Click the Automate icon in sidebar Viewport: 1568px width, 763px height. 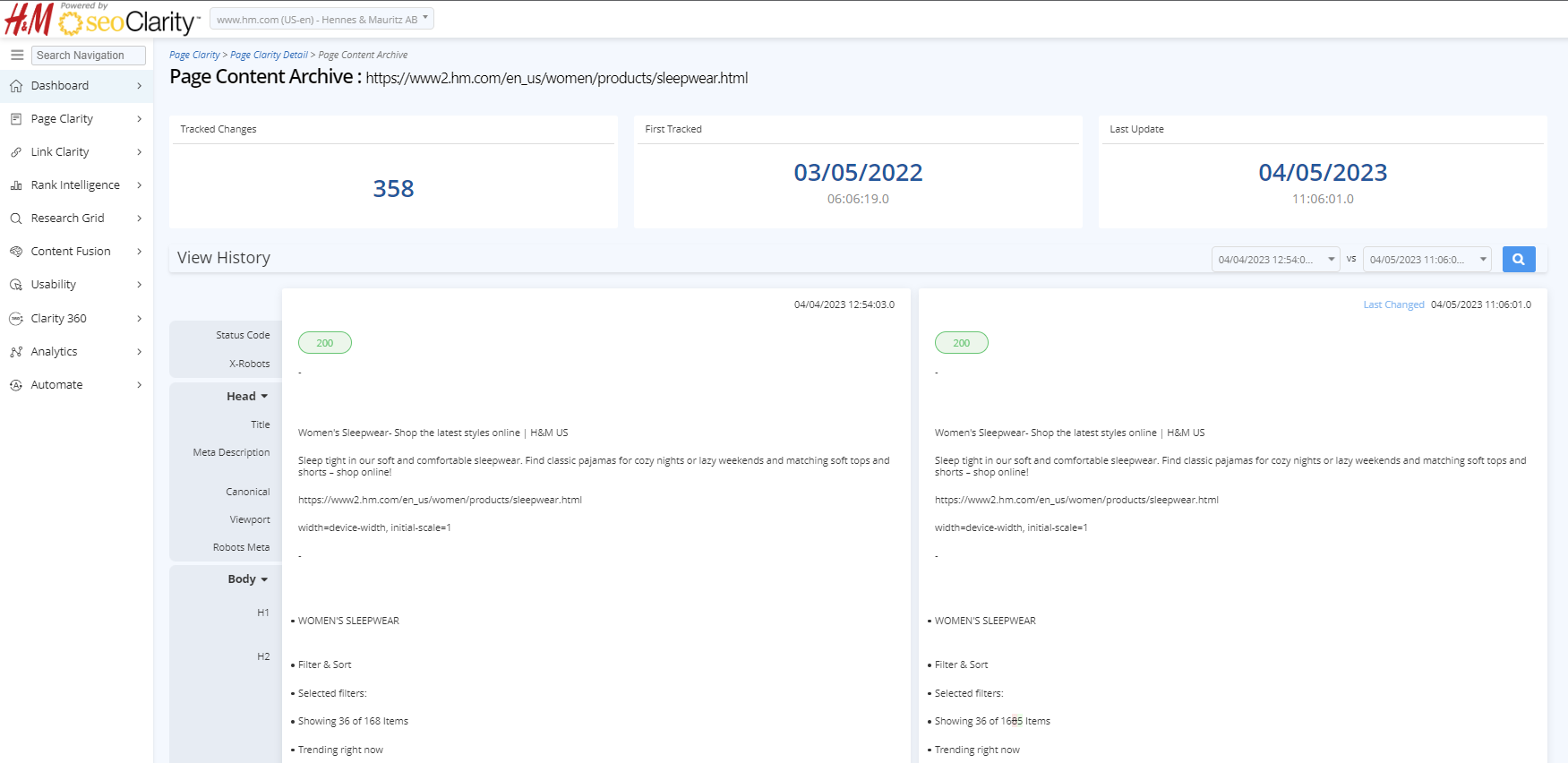(x=16, y=385)
